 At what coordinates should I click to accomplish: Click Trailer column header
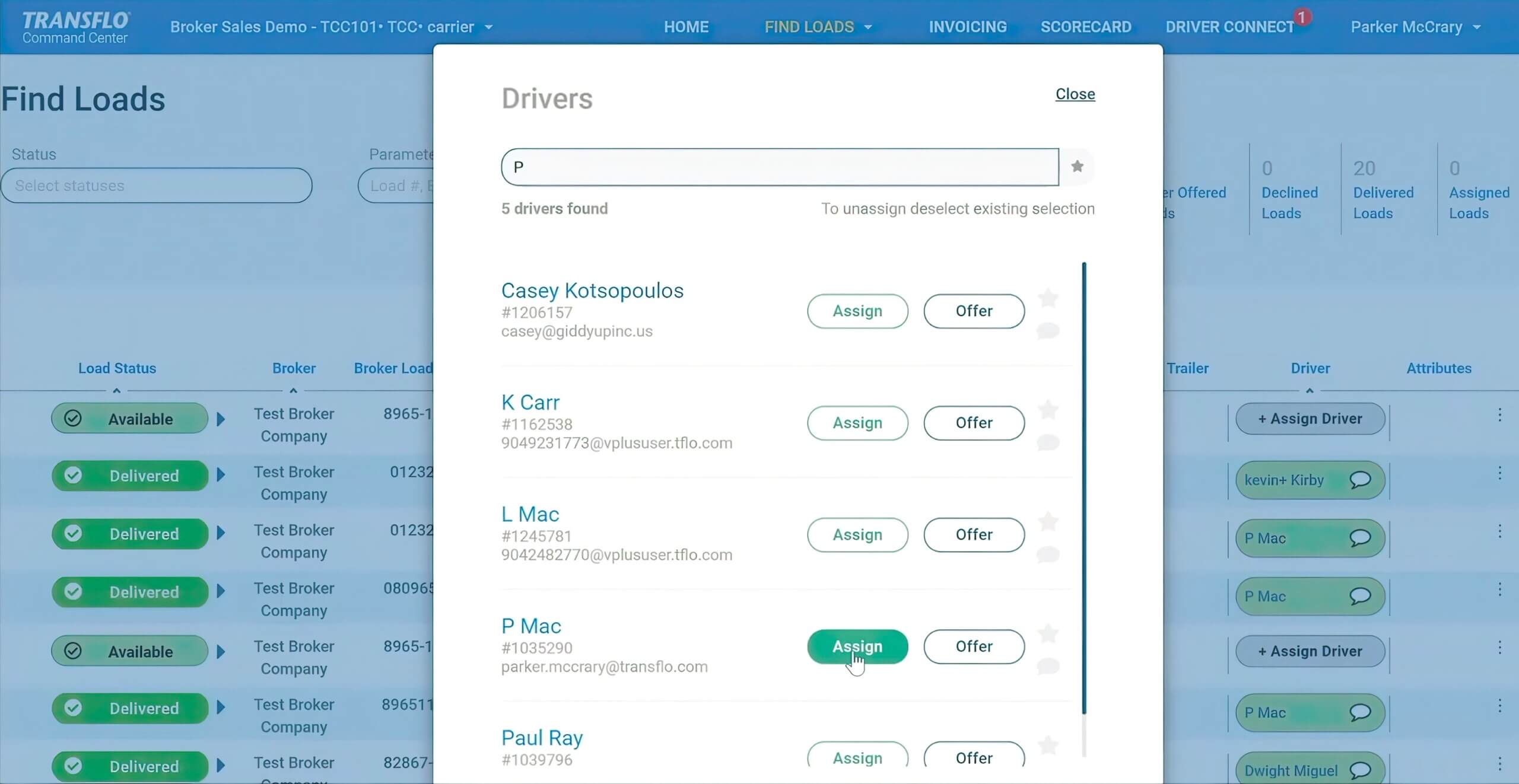click(1187, 368)
